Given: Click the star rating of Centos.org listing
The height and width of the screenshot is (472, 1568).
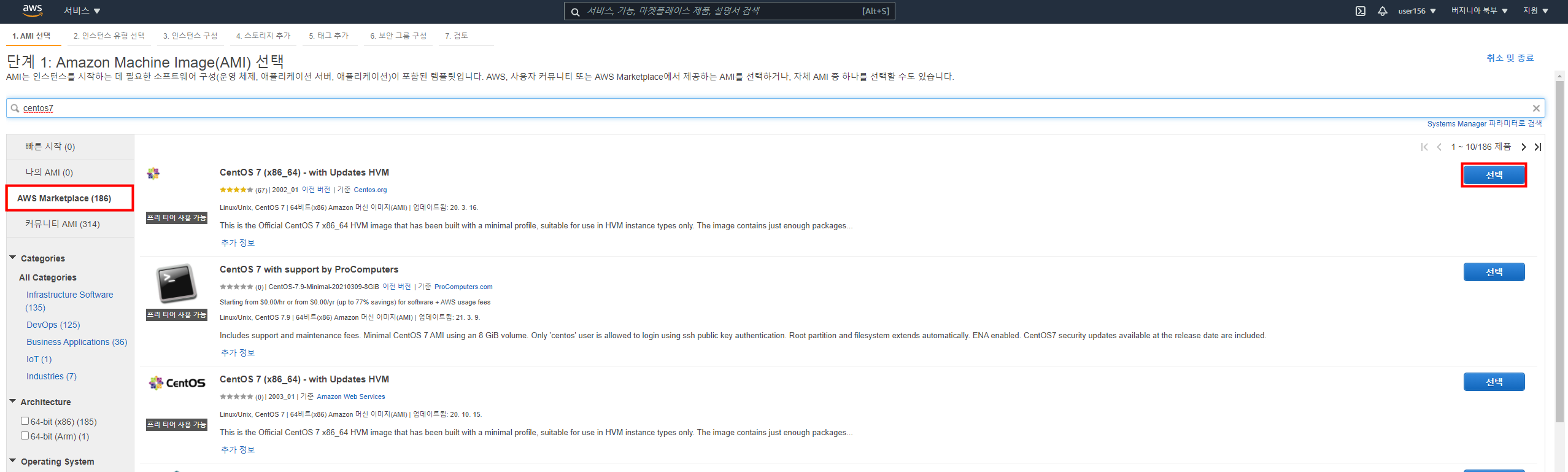Looking at the screenshot, I should click(x=236, y=190).
